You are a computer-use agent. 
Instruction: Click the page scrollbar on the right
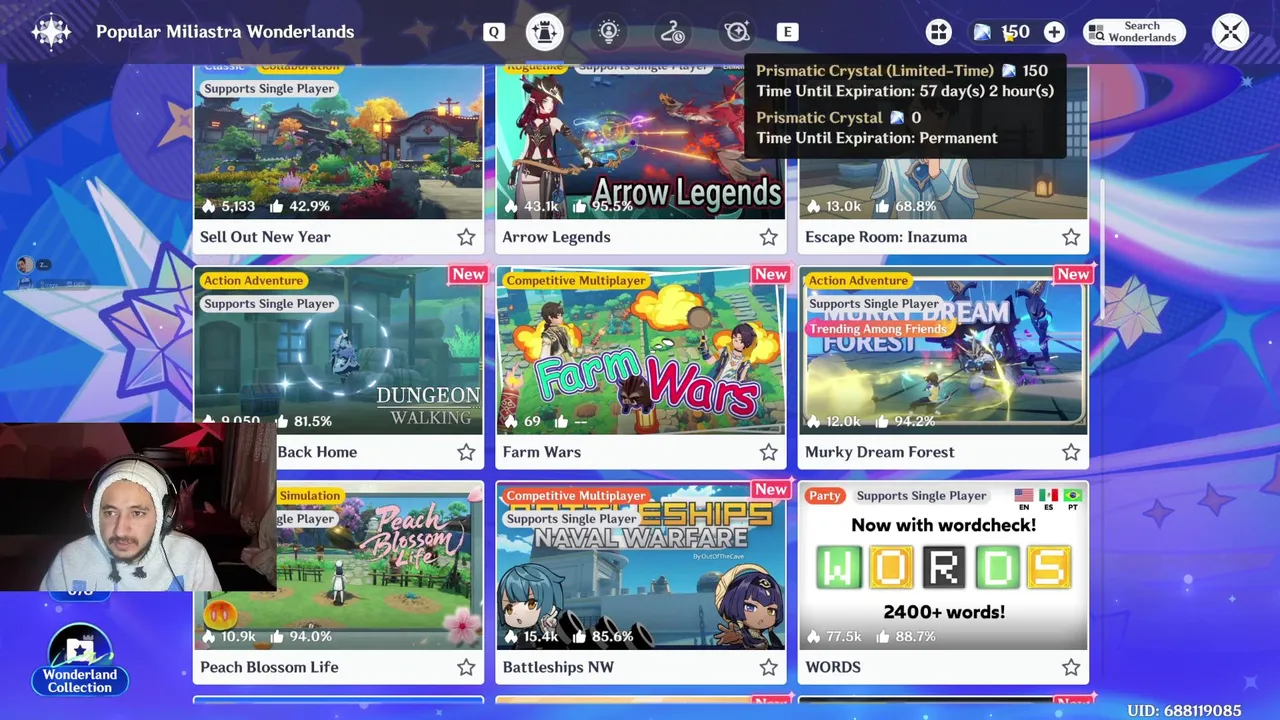click(1103, 250)
